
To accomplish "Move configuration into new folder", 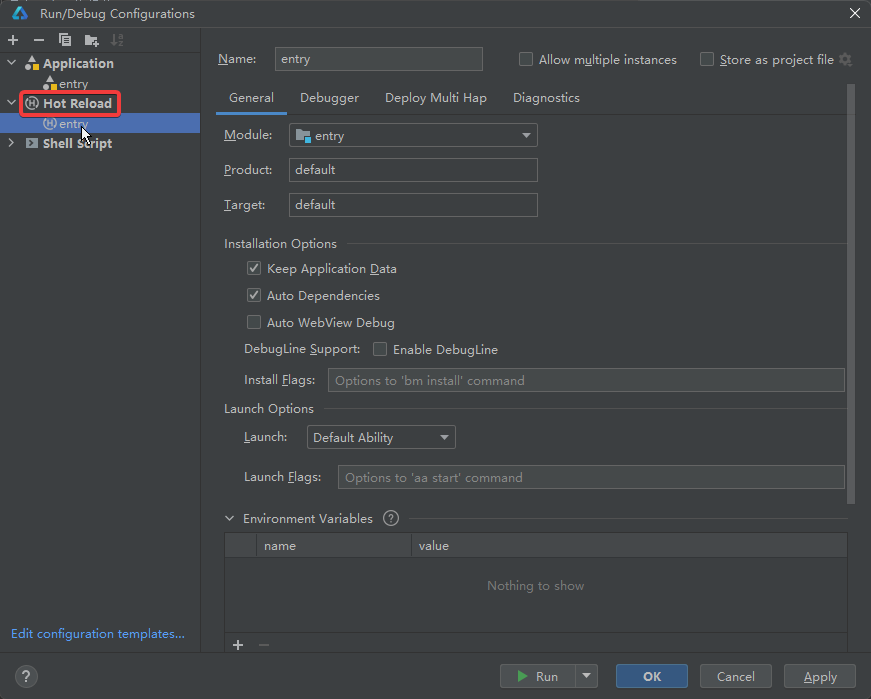I will [x=91, y=40].
